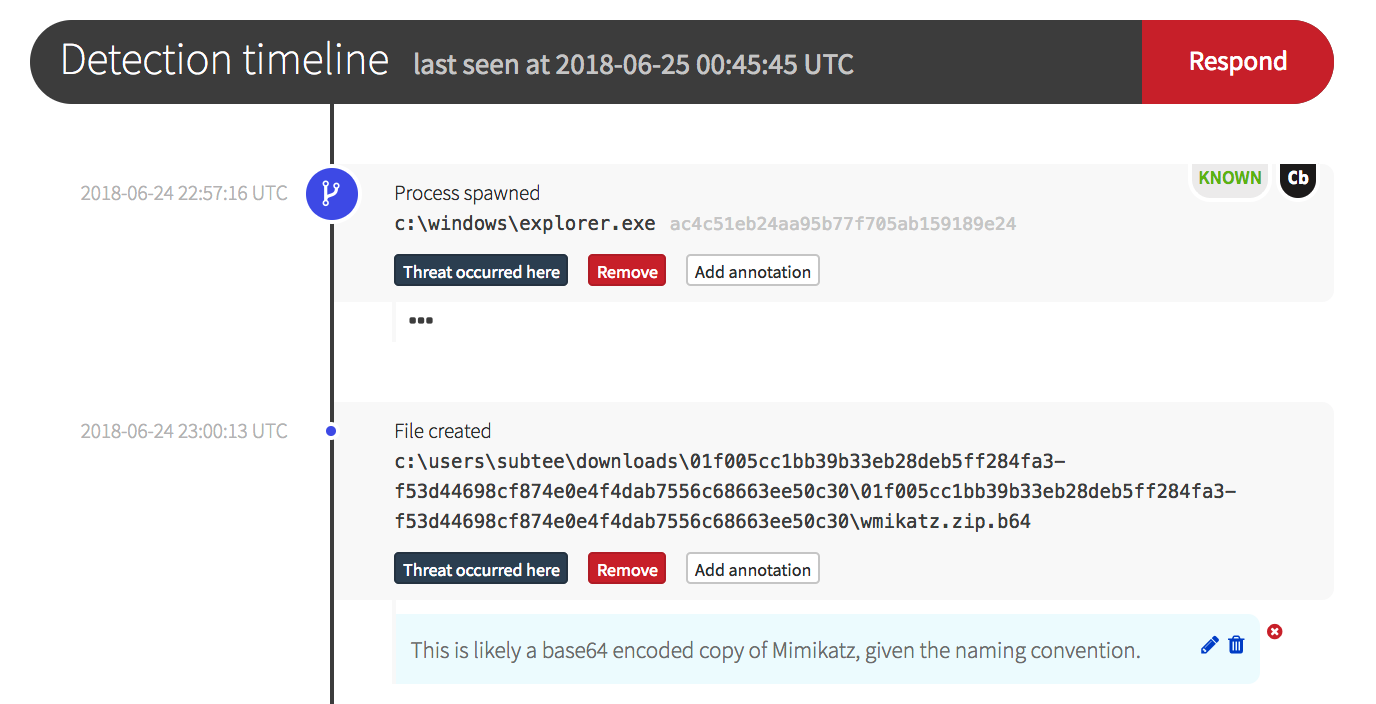The width and height of the screenshot is (1376, 704).
Task: Add annotation to the File created event
Action: point(752,570)
